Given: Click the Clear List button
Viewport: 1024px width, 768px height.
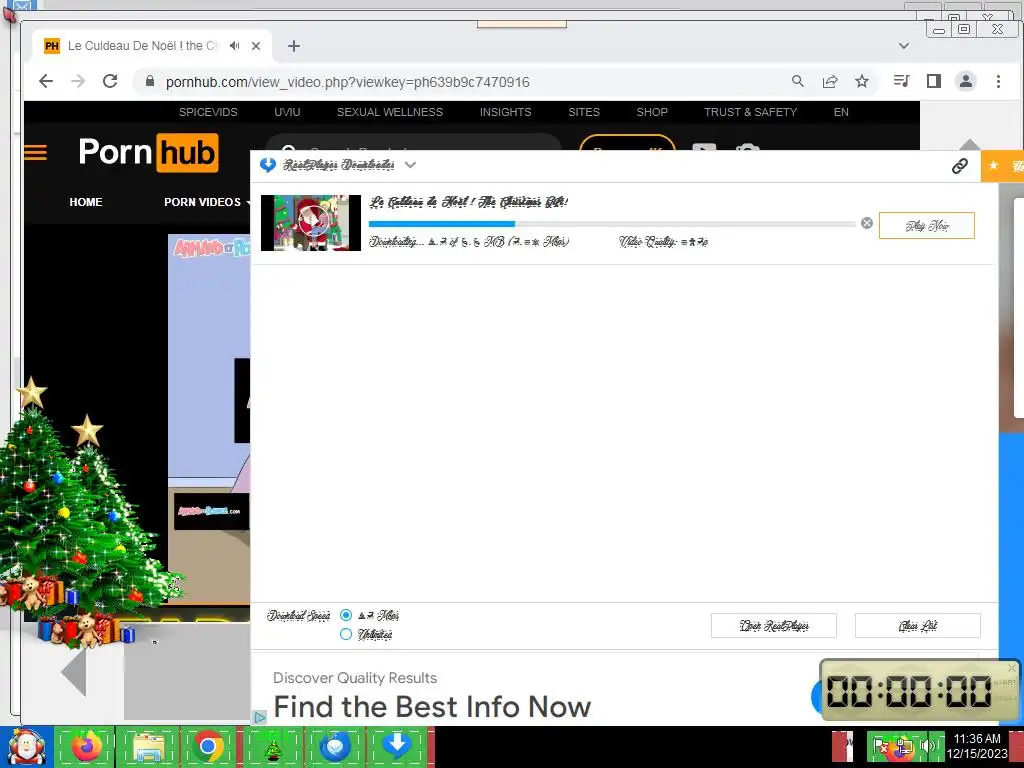Looking at the screenshot, I should pyautogui.click(x=918, y=626).
